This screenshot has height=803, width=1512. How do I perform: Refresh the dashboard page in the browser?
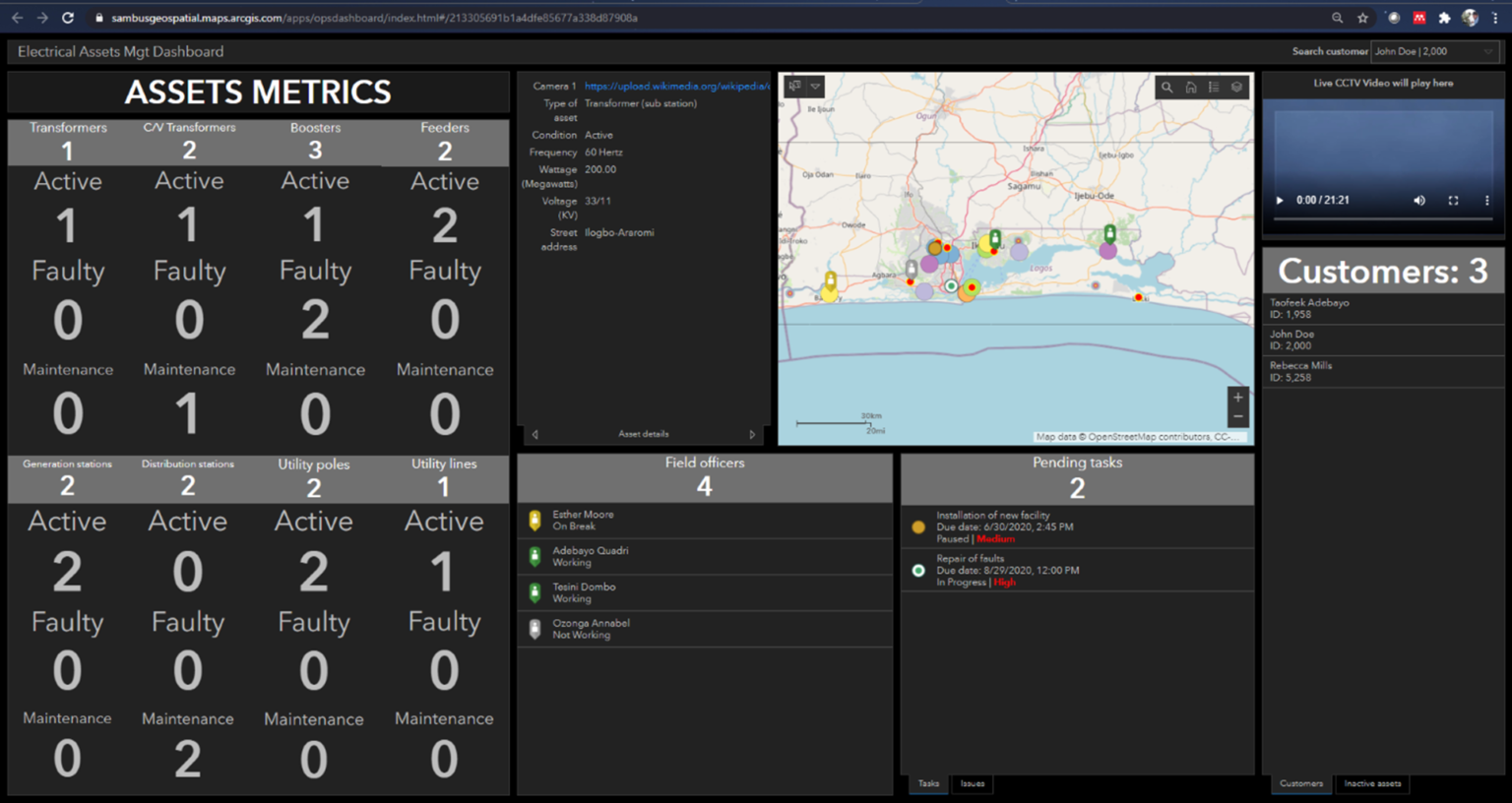(67, 16)
